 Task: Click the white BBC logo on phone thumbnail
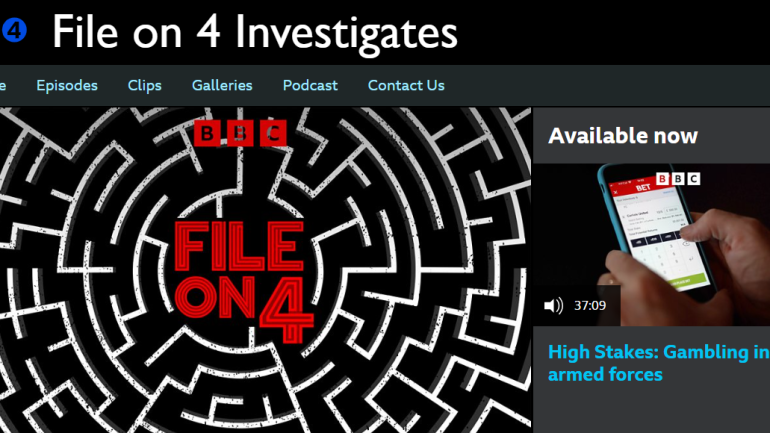(x=678, y=179)
